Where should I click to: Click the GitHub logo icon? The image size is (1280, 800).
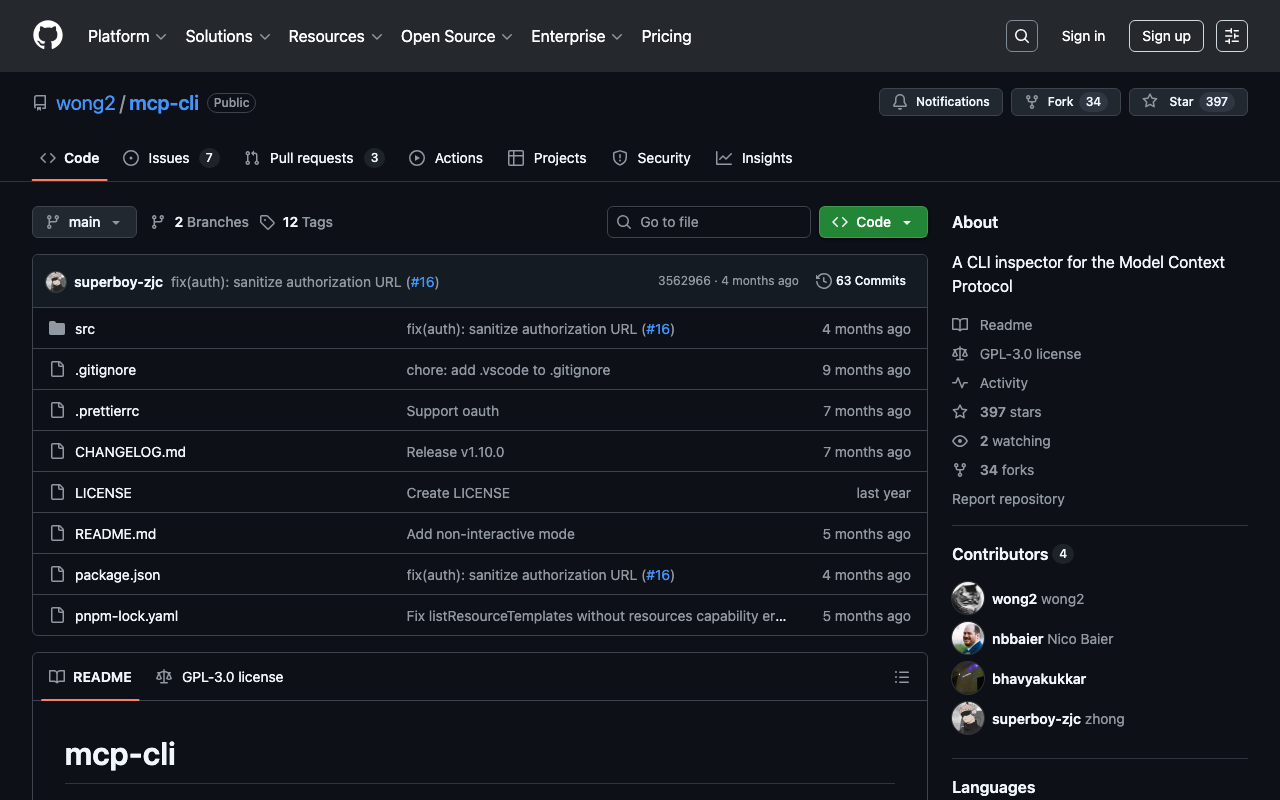[x=48, y=36]
